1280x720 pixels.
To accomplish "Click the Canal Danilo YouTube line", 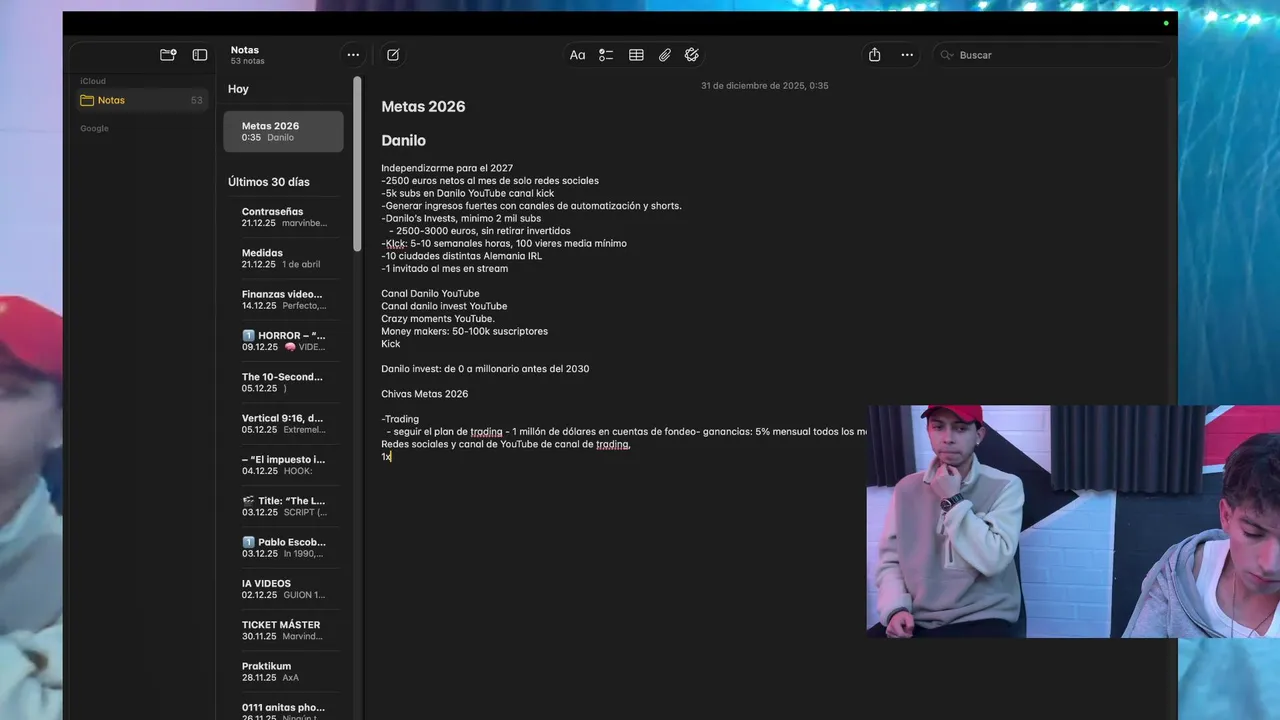I will point(430,294).
